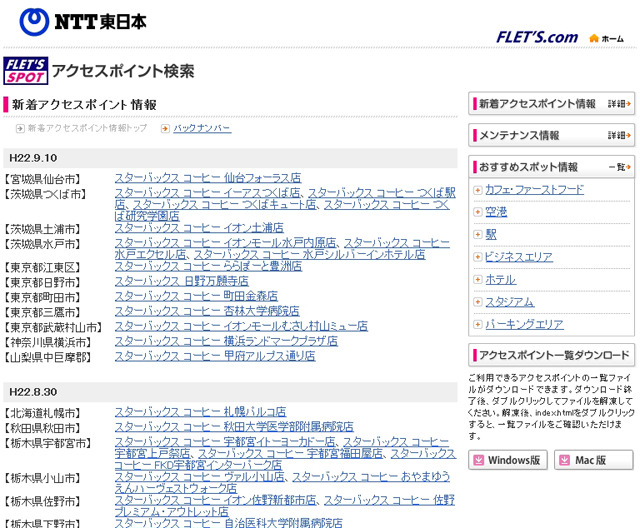
Task: Open スタジアム spot category
Action: [509, 302]
